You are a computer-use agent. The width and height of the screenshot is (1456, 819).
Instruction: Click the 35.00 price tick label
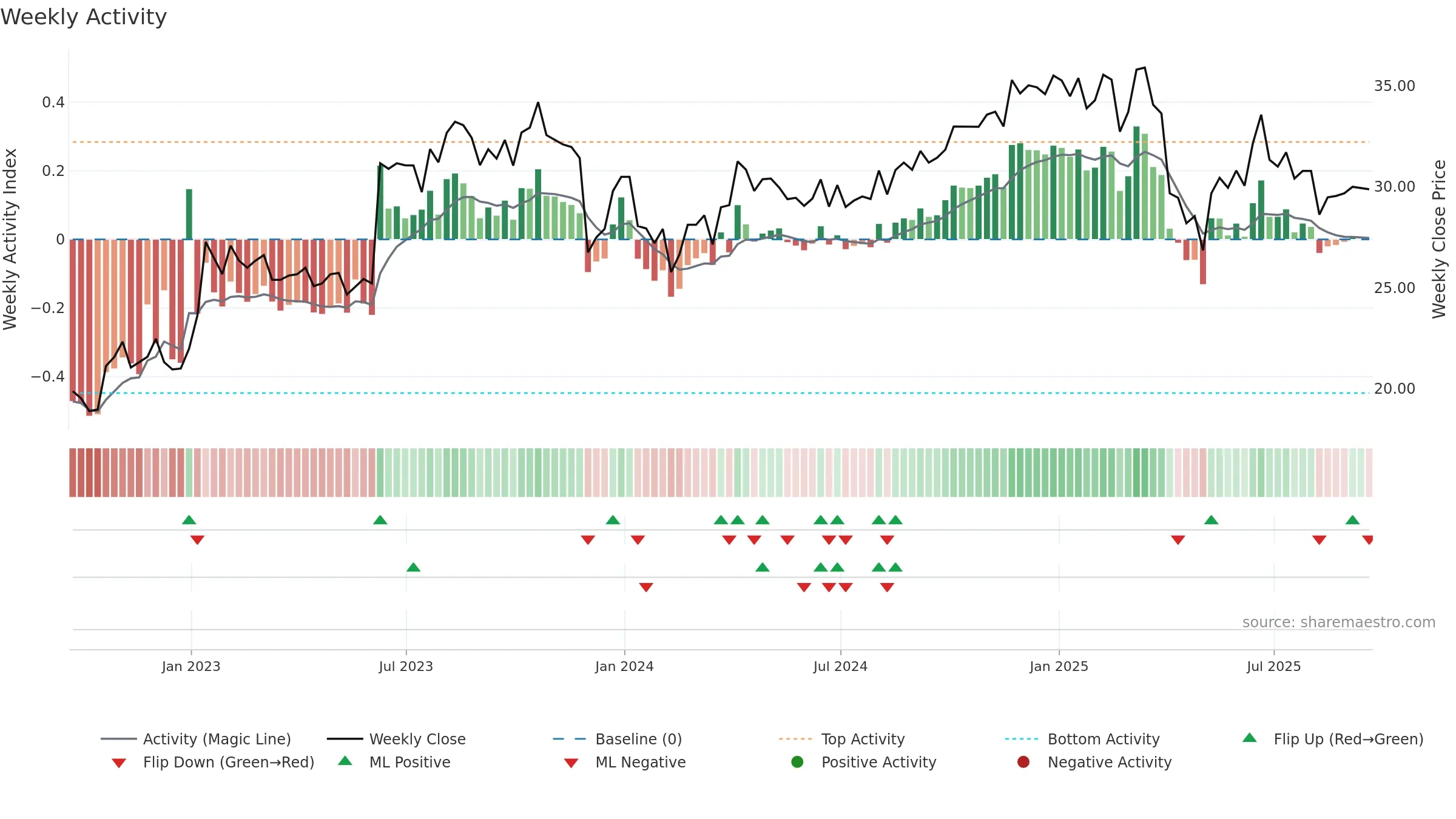coord(1395,86)
